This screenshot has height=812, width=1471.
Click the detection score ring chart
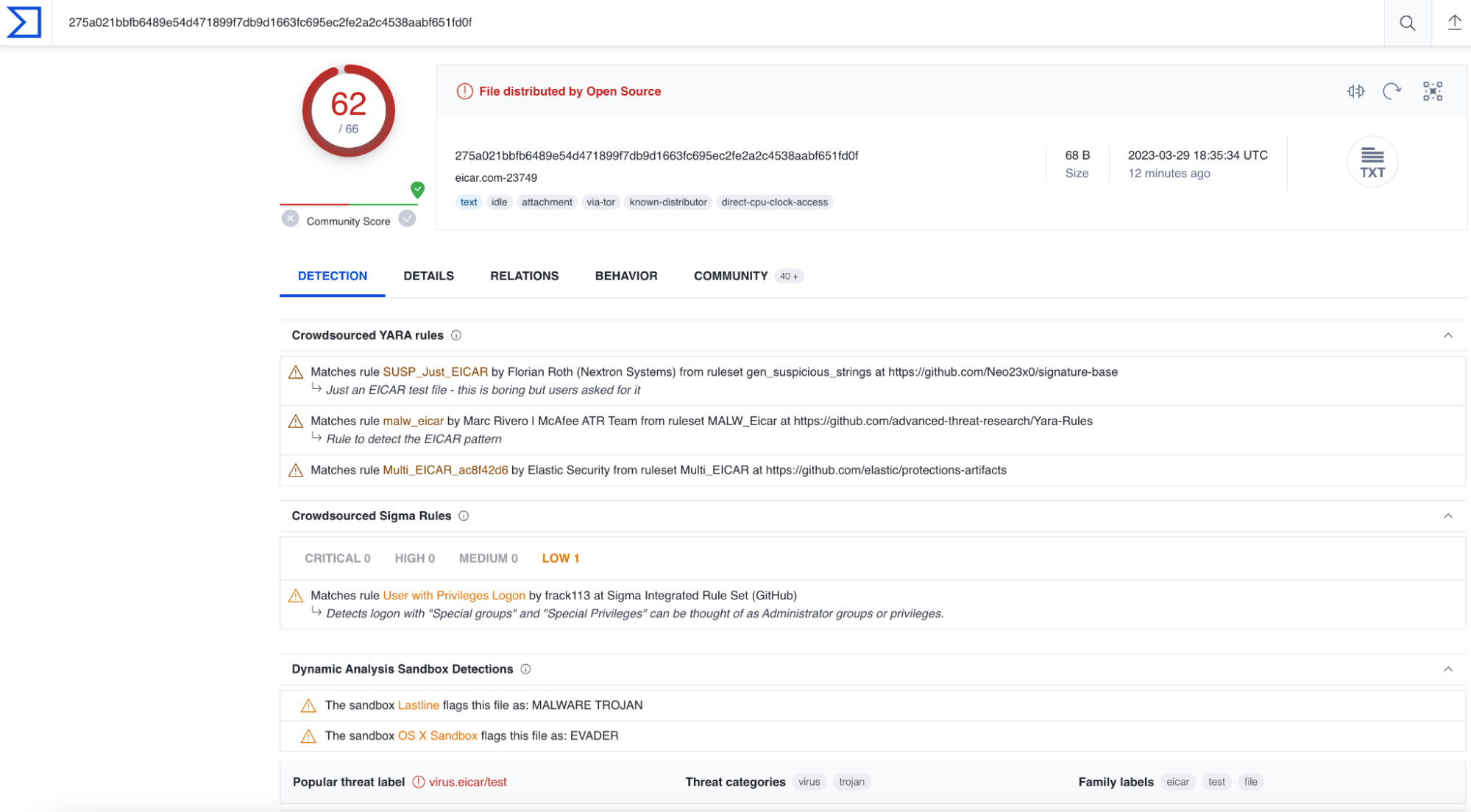tap(349, 110)
